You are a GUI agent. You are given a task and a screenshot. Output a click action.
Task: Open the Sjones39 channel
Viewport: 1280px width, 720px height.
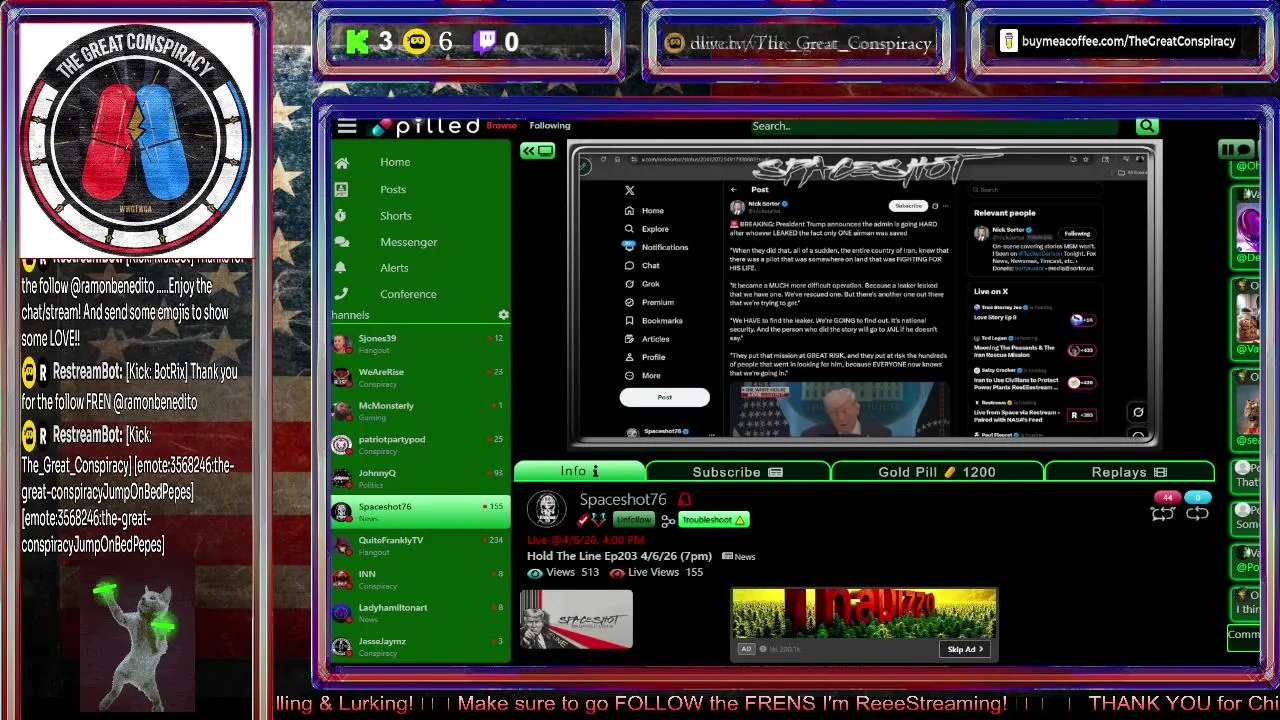coord(421,343)
